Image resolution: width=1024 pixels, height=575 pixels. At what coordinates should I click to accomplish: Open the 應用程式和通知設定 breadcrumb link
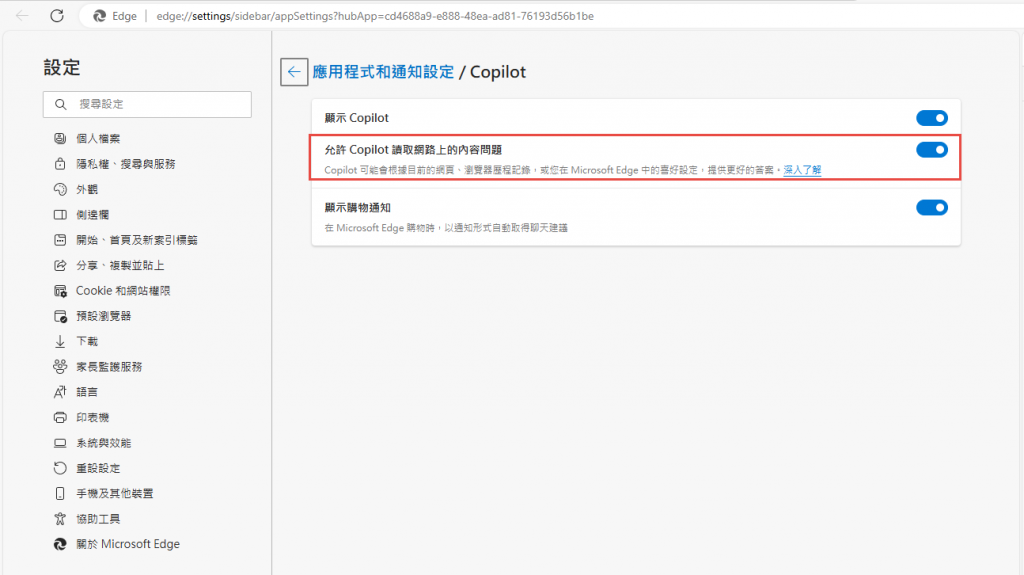(383, 72)
